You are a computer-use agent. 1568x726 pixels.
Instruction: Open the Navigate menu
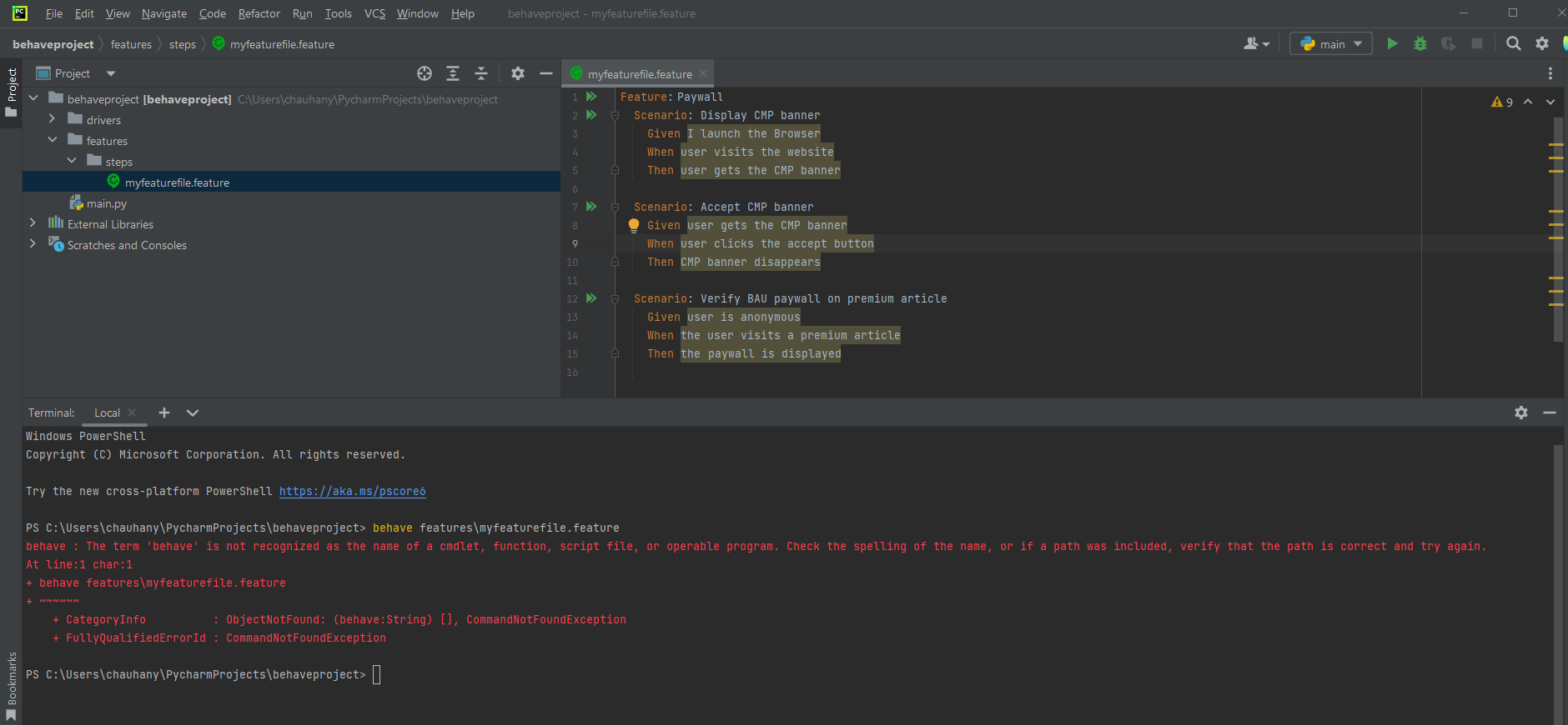(164, 13)
